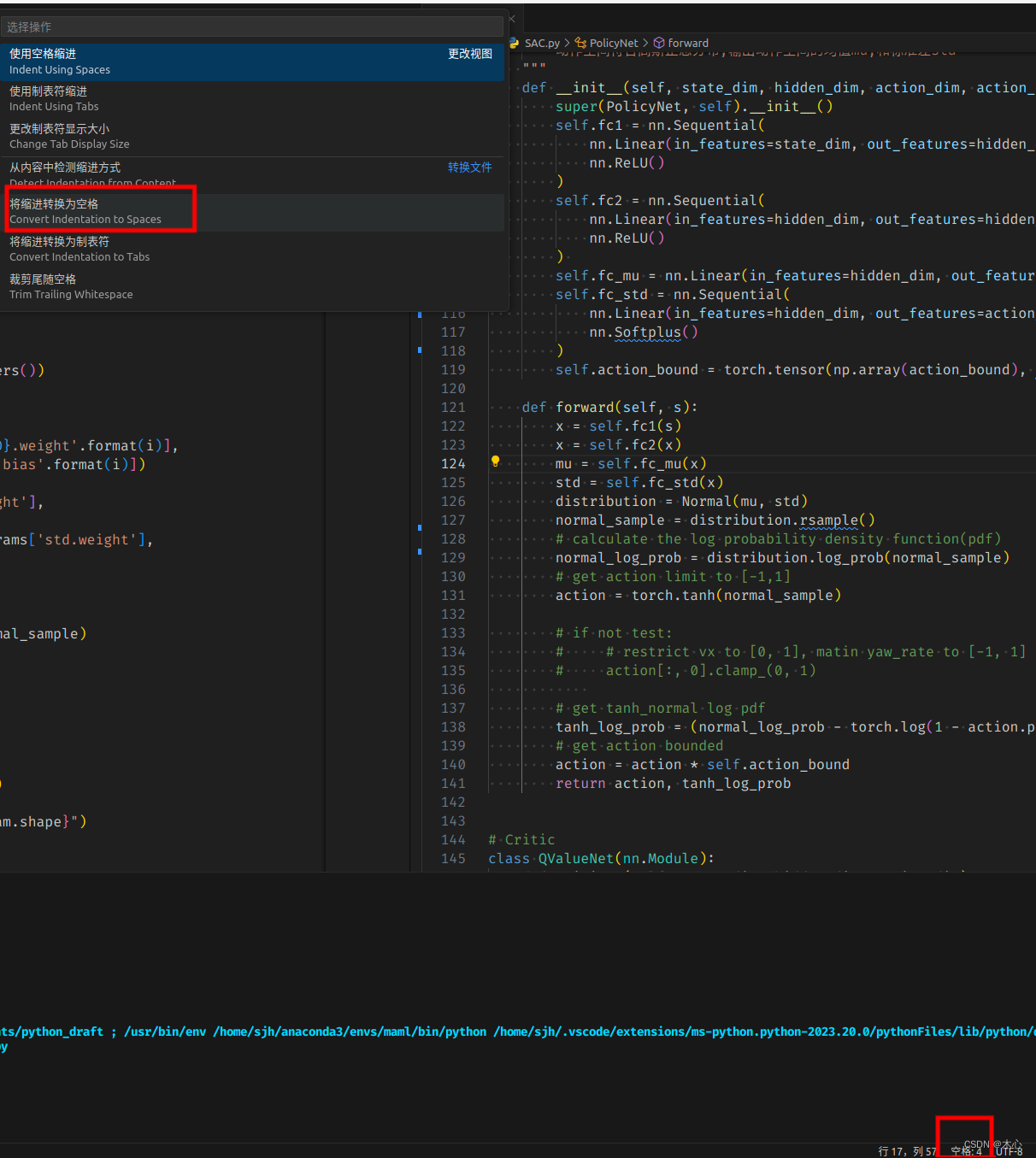Click line number 124 in gutter
Screen dimensions: 1036x1158
(x=453, y=463)
